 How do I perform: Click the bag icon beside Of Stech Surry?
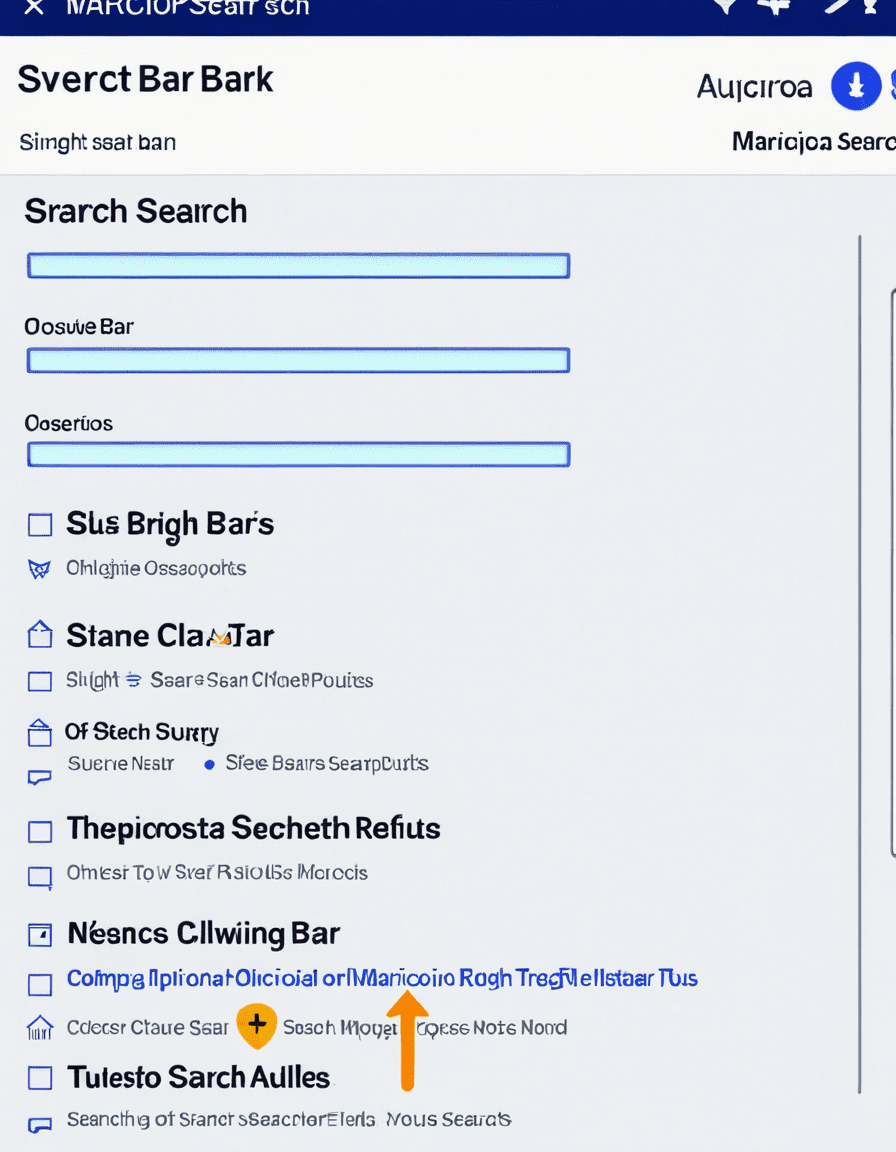40,732
